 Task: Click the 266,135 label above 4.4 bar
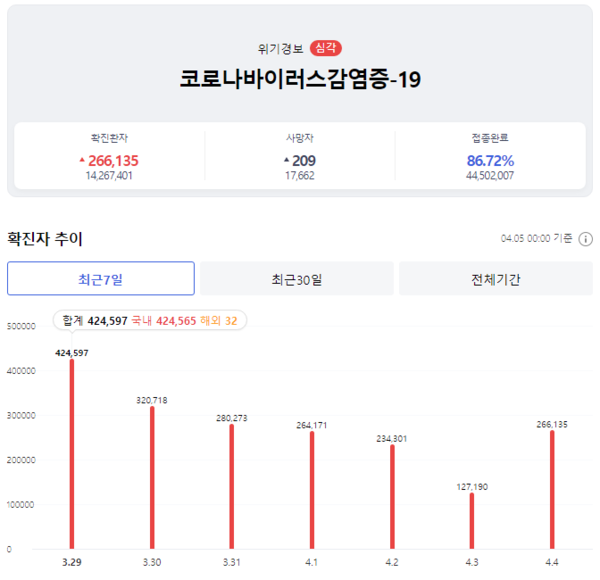[552, 424]
